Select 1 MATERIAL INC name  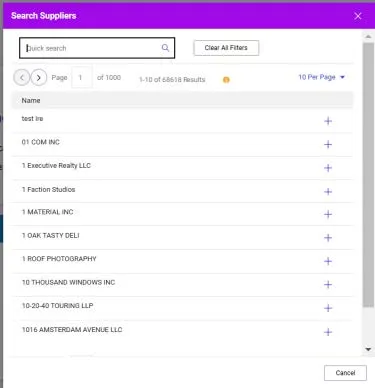tap(47, 212)
